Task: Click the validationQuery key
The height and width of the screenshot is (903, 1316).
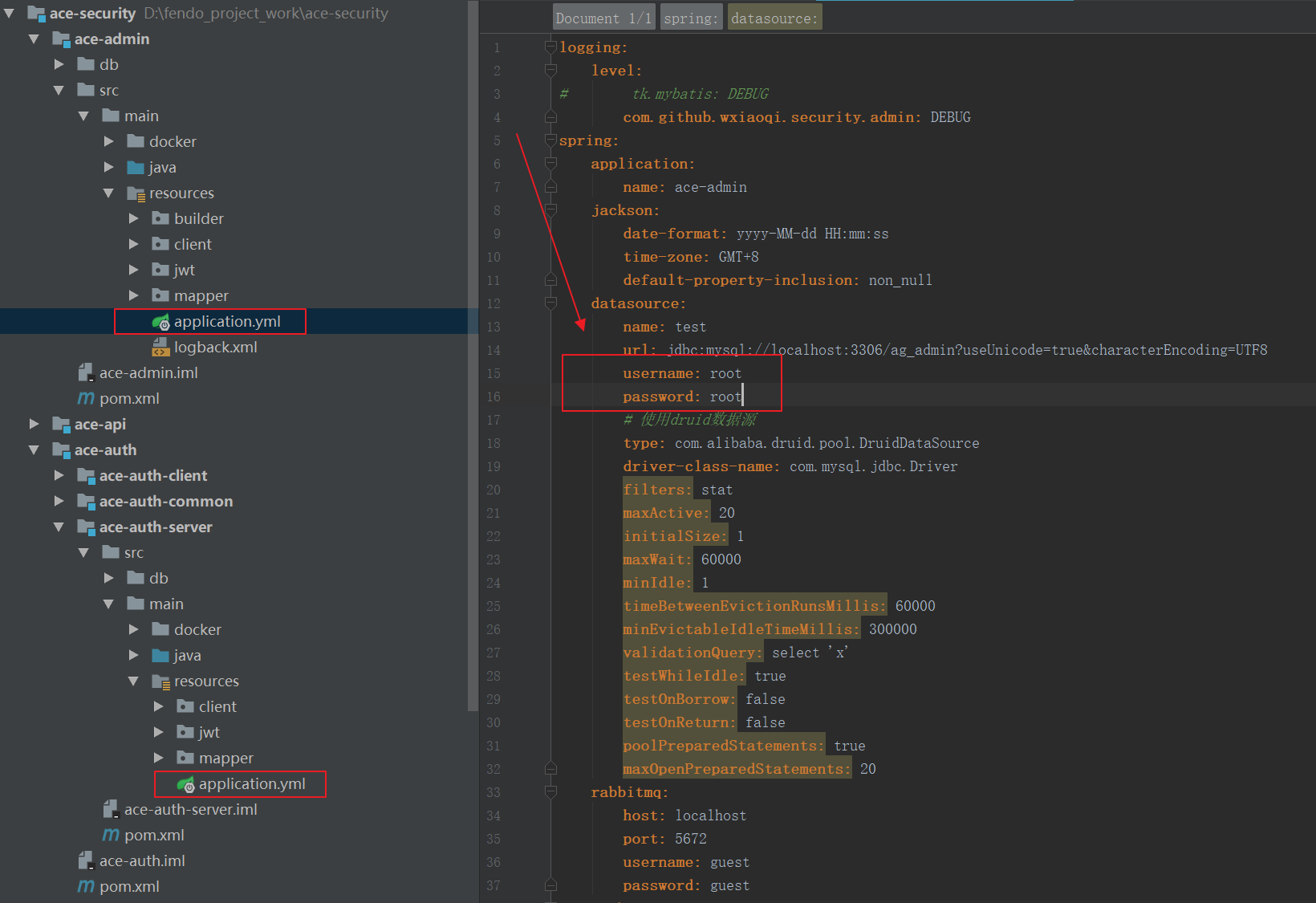Action: (x=693, y=653)
